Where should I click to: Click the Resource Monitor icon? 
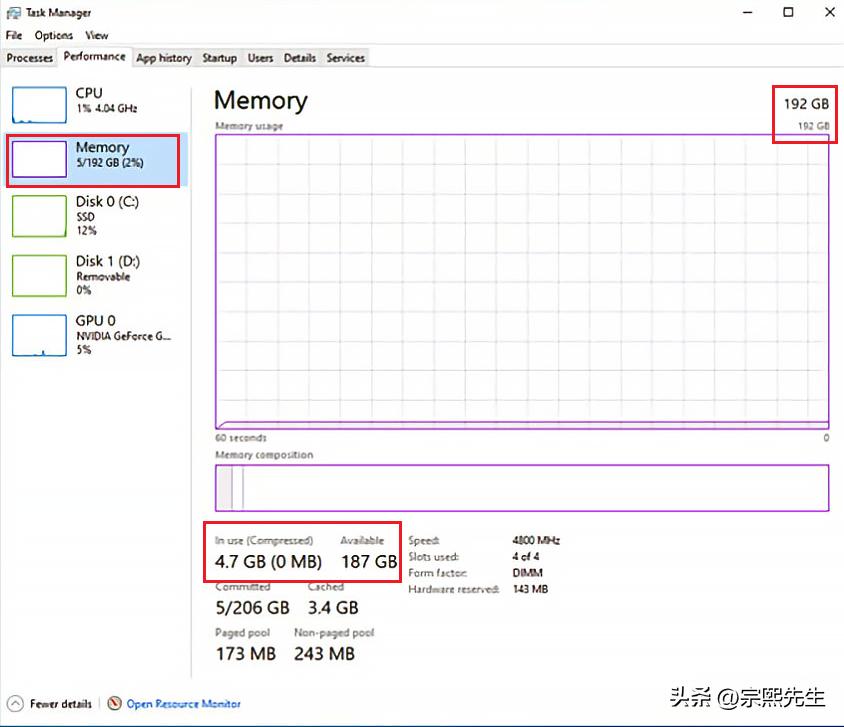click(115, 704)
